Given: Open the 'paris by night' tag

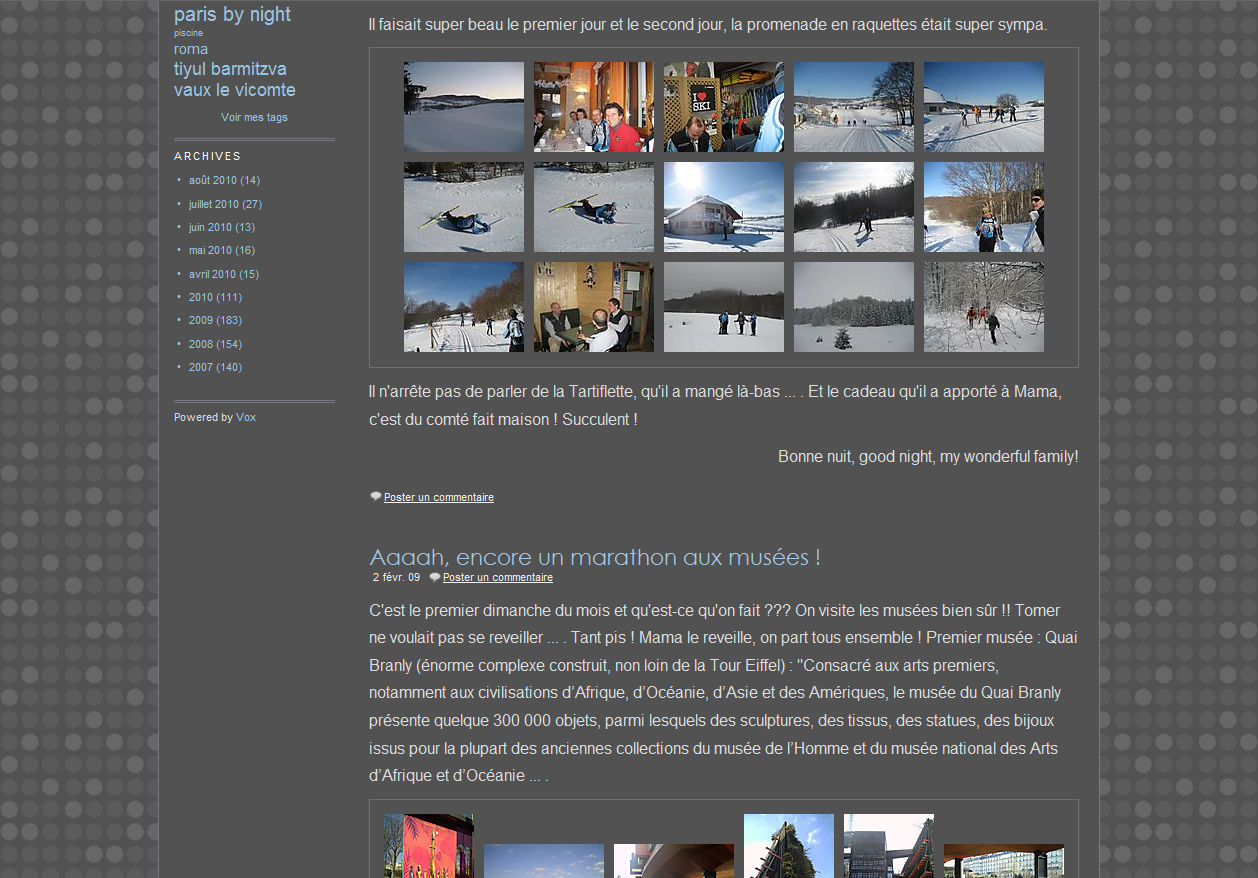Looking at the screenshot, I should tap(232, 14).
